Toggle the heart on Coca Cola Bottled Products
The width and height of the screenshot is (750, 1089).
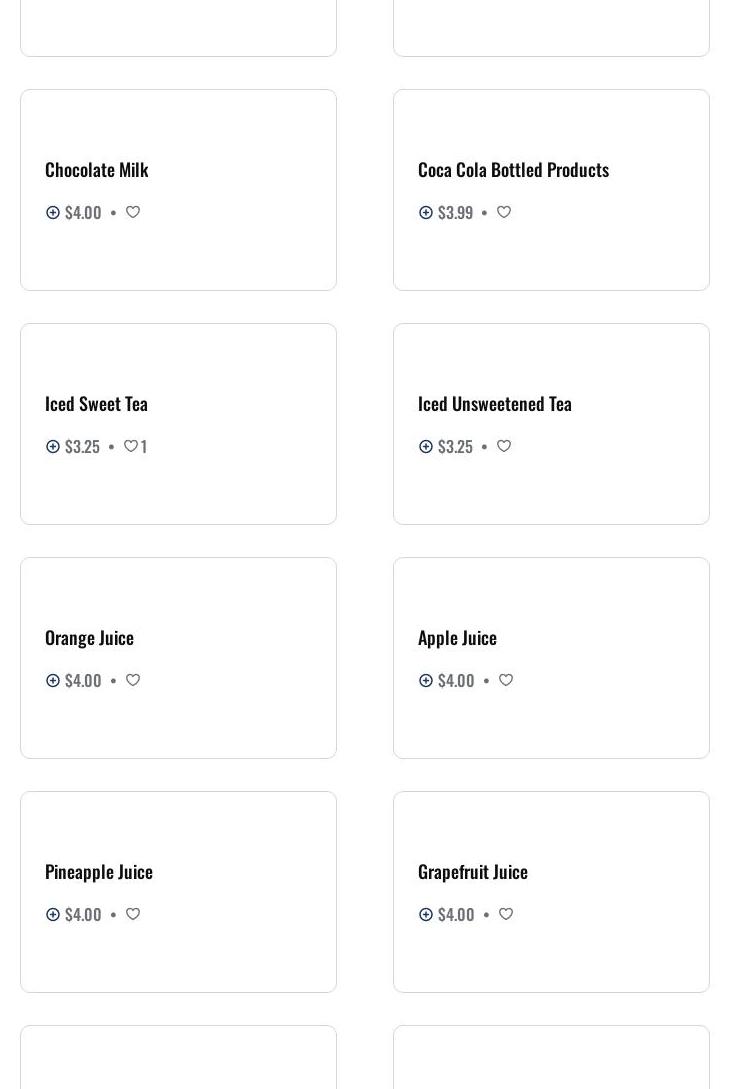[504, 212]
